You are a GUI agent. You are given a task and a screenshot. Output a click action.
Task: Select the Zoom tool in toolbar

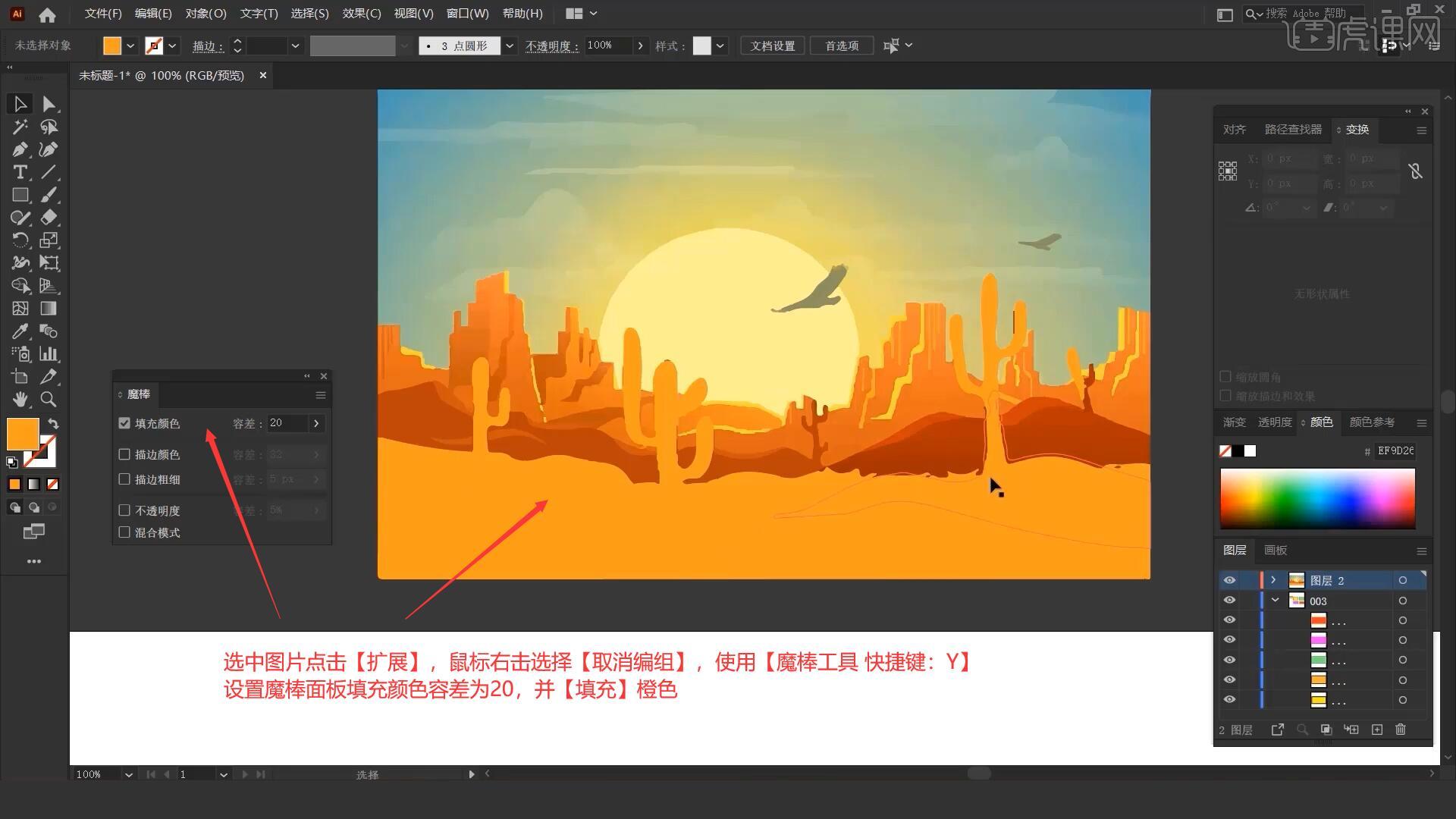(x=48, y=399)
